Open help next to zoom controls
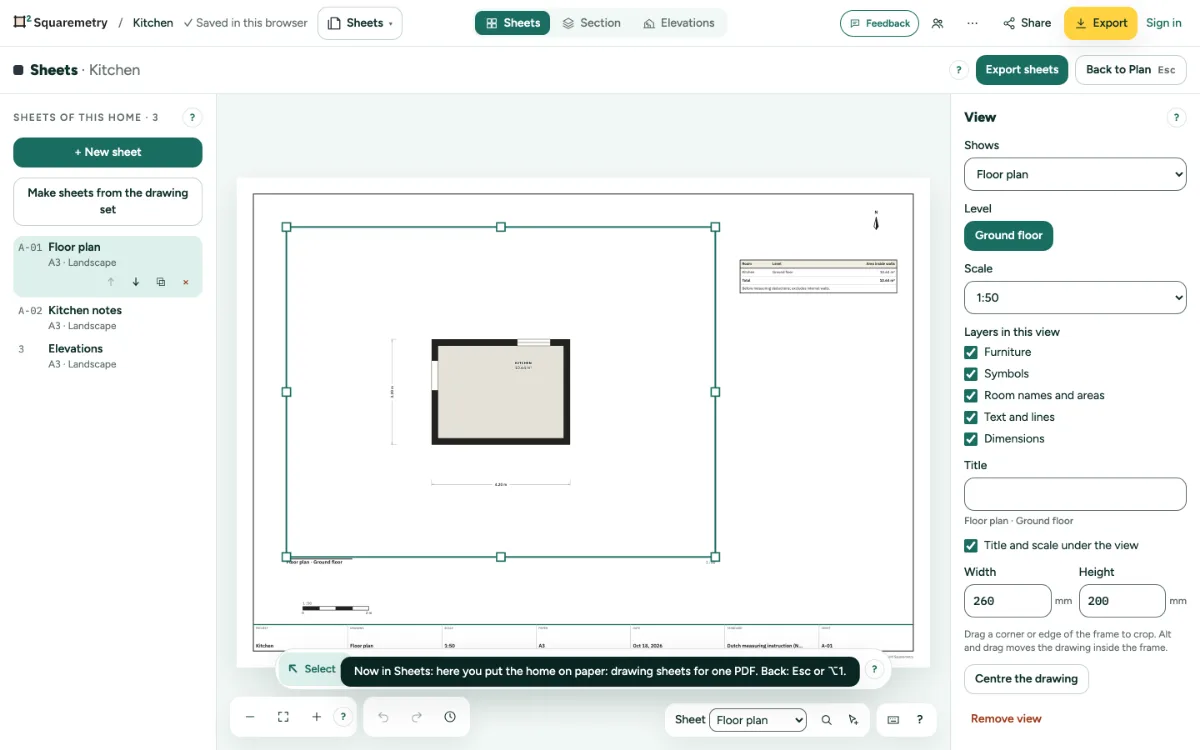Screen dimensions: 1200x750 click(x=343, y=717)
